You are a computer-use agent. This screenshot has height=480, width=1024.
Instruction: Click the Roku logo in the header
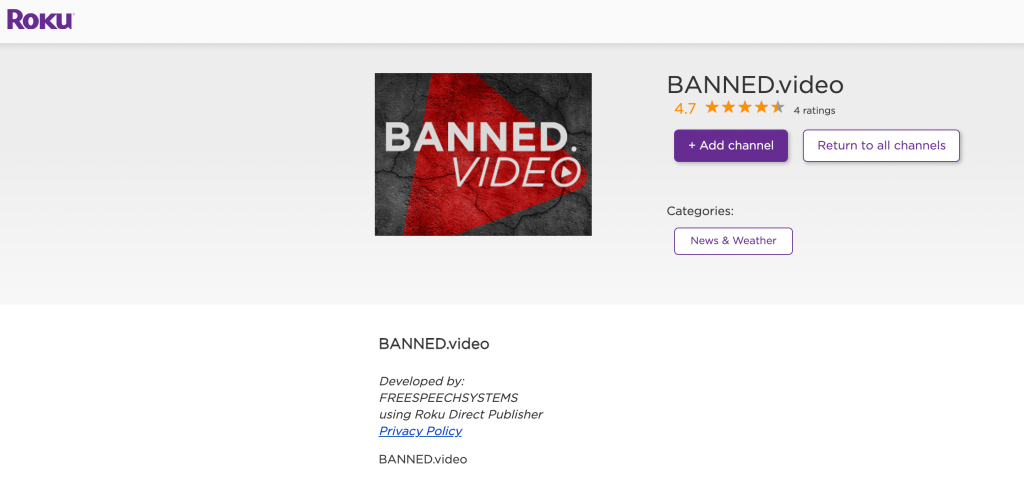click(x=40, y=20)
